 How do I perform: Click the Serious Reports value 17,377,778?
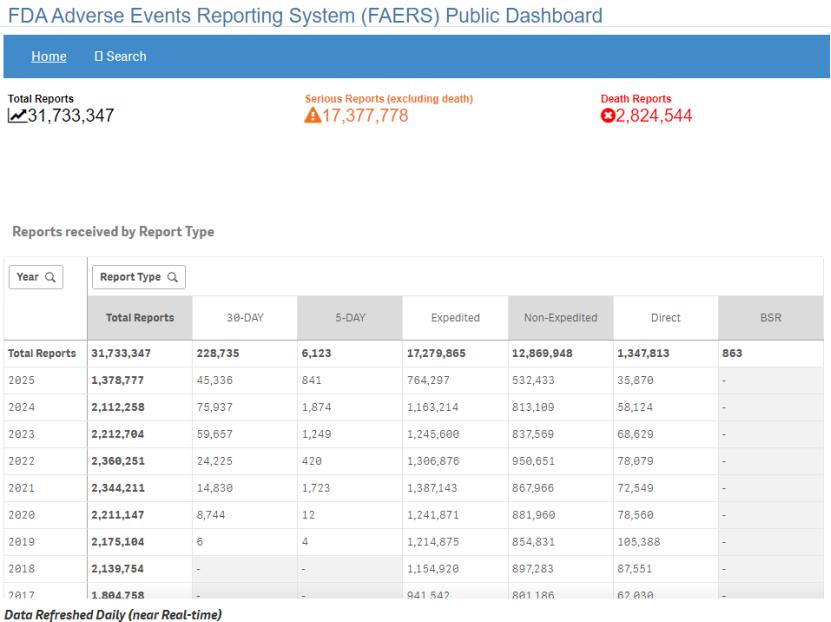pos(365,115)
